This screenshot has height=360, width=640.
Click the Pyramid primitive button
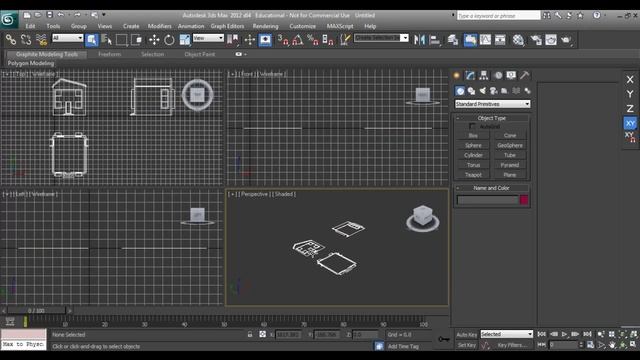click(x=510, y=165)
